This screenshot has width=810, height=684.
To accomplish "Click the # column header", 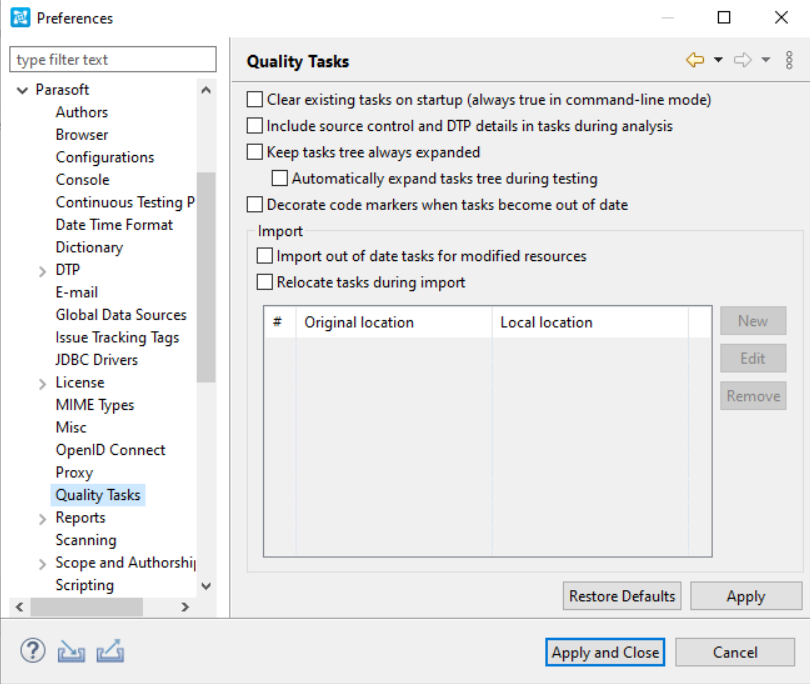I will click(x=279, y=322).
